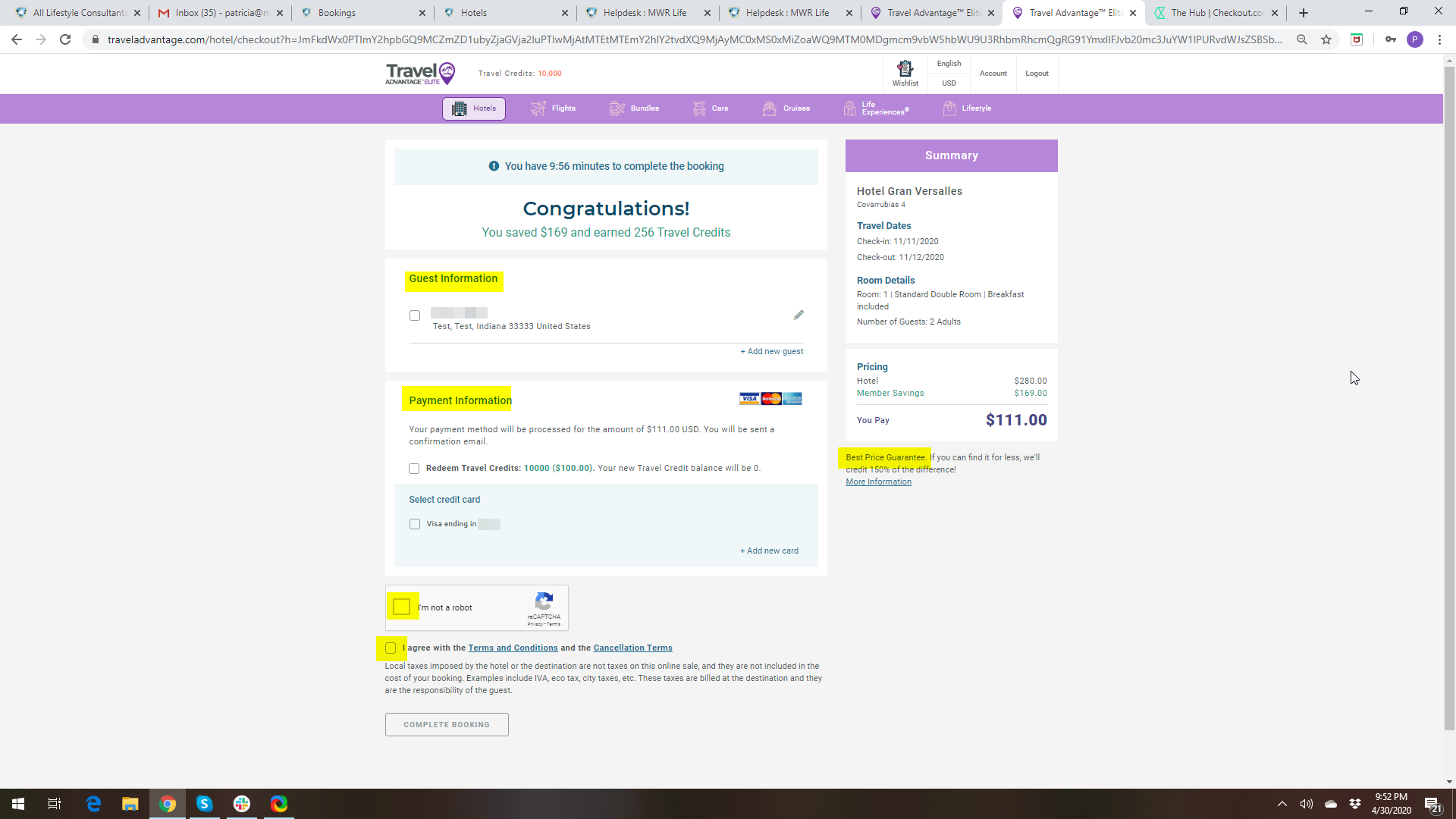Bookmark page with star icon
The width and height of the screenshot is (1456, 819).
[x=1326, y=39]
